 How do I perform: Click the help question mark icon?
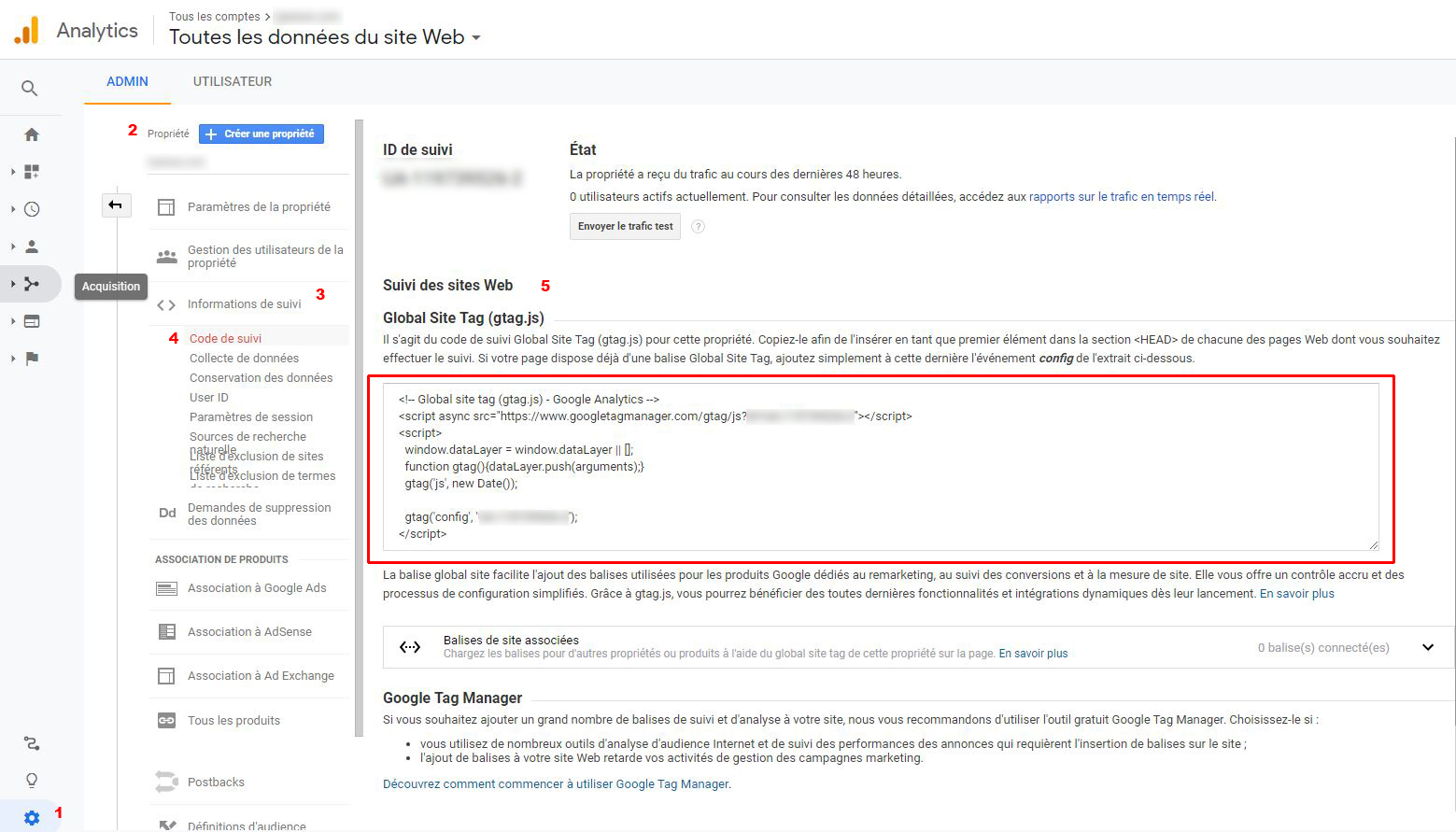click(x=698, y=227)
